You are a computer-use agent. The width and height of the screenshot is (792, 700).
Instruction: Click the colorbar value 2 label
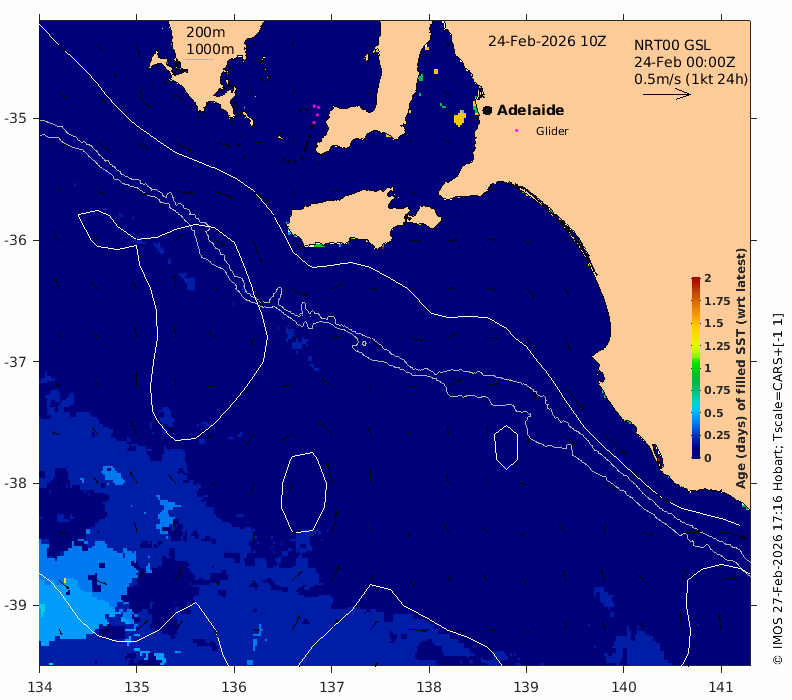(708, 278)
